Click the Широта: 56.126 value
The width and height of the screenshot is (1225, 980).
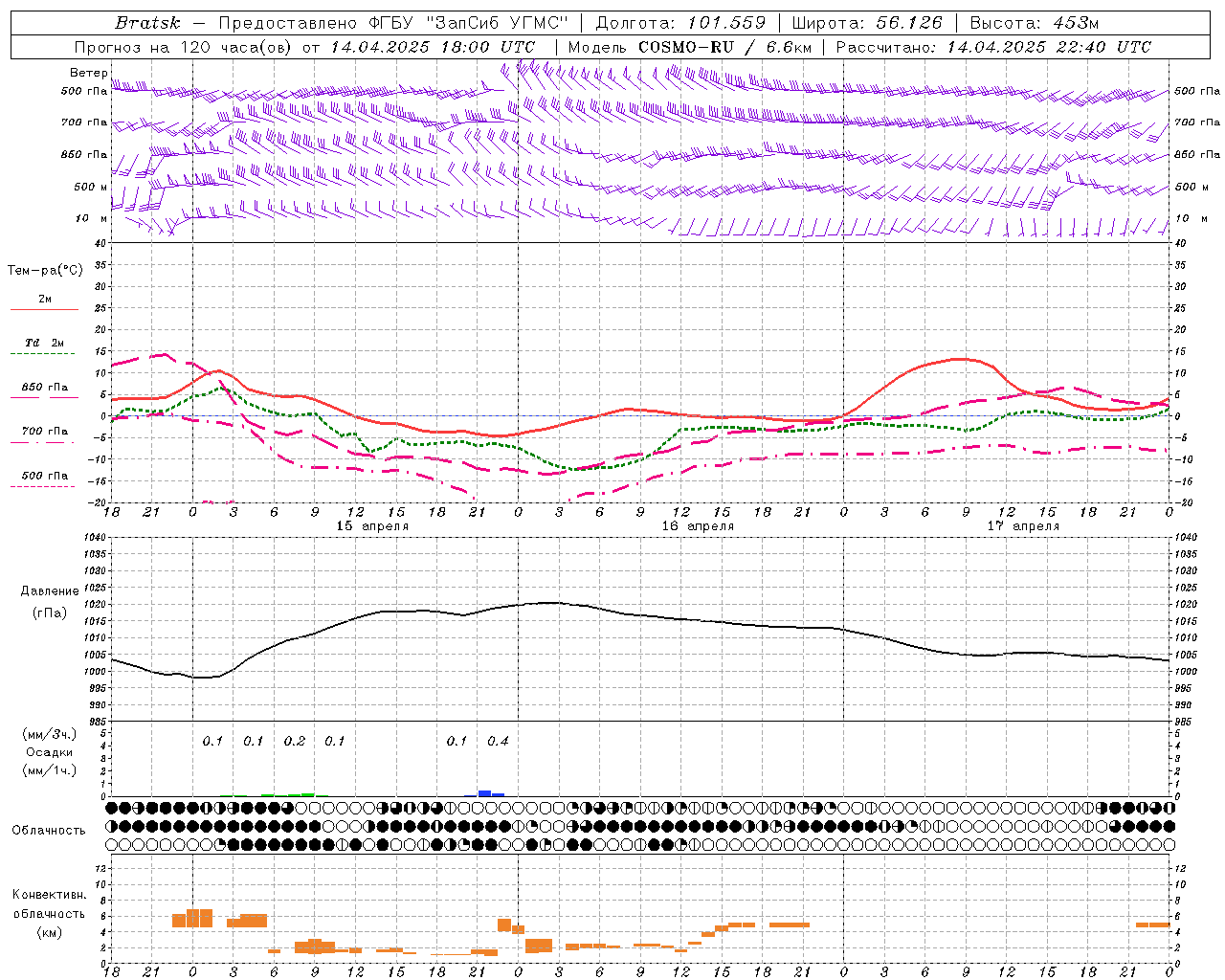867,23
